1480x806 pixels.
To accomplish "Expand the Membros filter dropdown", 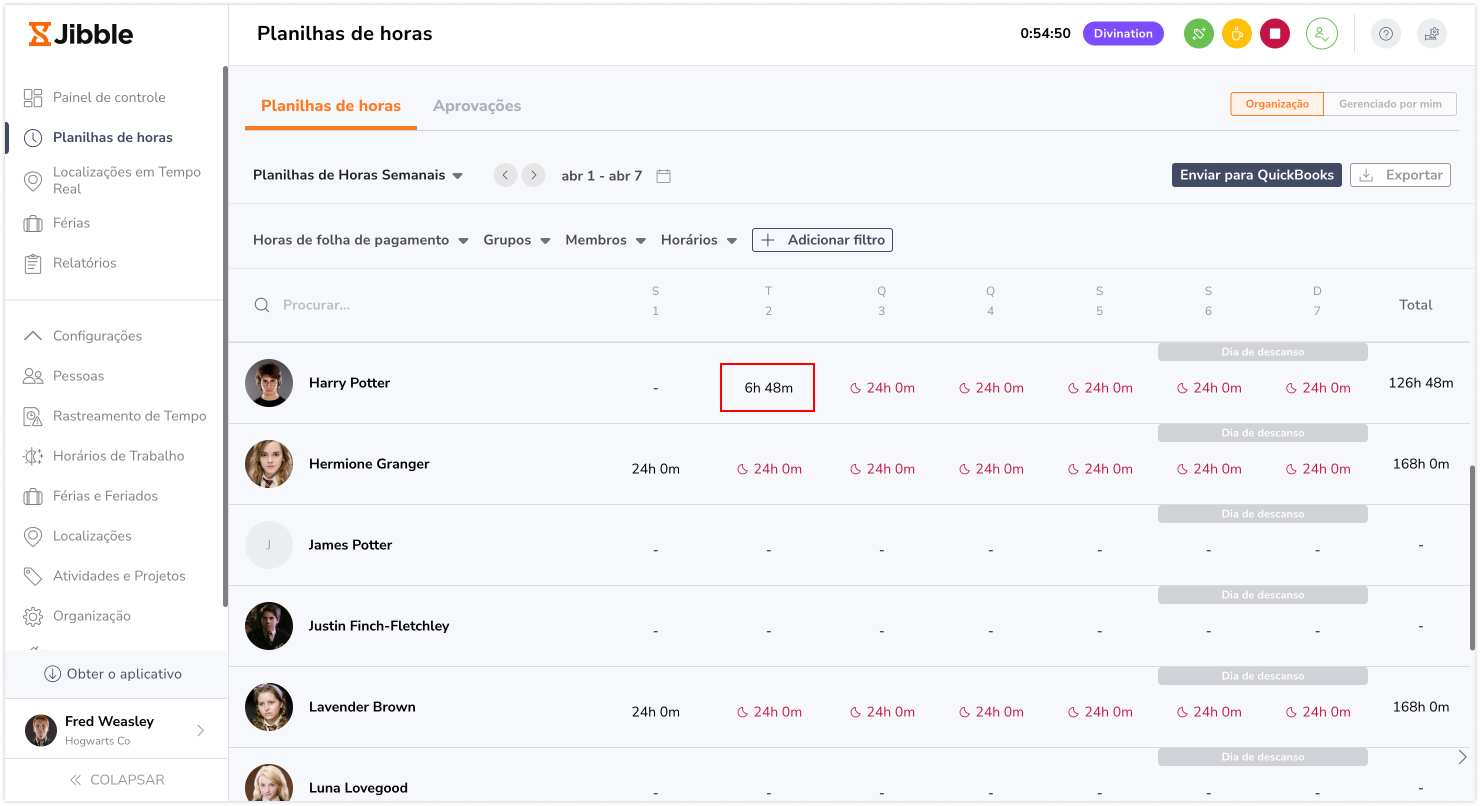I will coord(604,240).
